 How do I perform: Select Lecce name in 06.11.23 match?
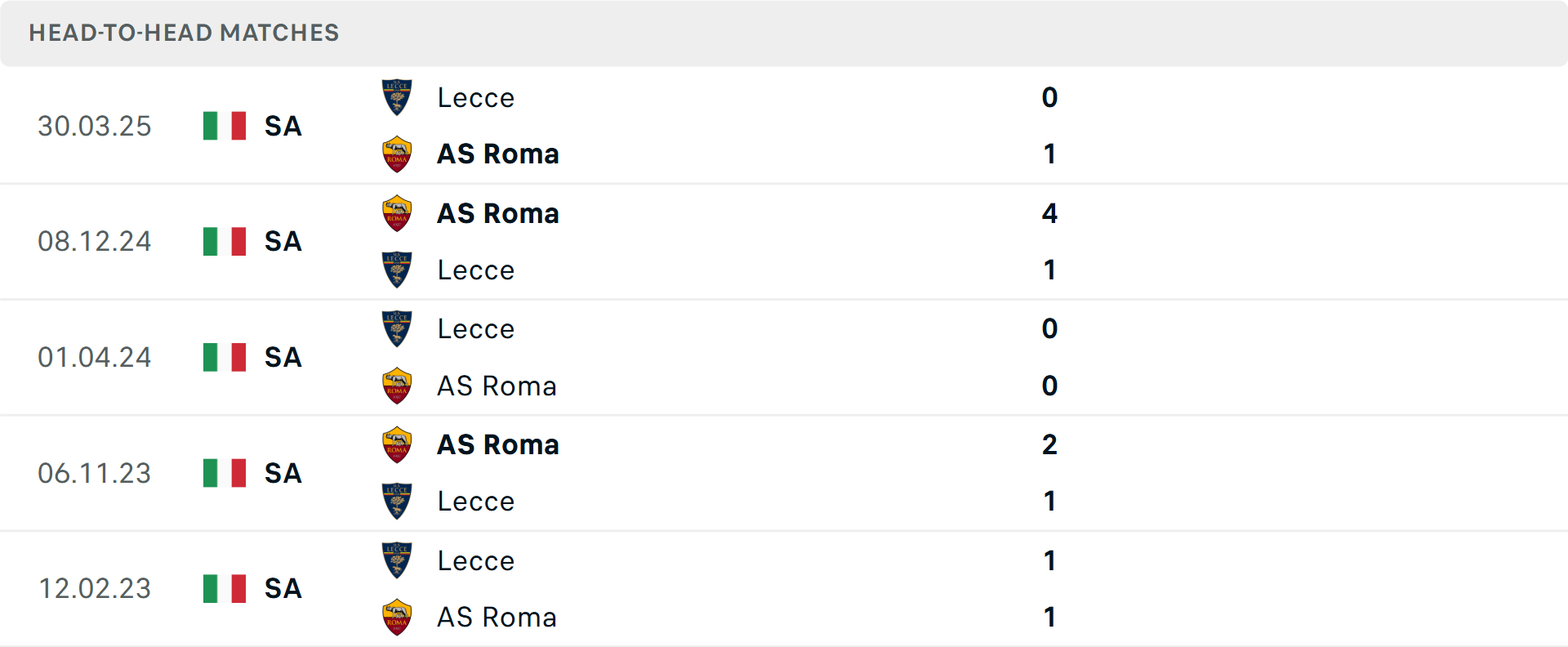(x=476, y=501)
